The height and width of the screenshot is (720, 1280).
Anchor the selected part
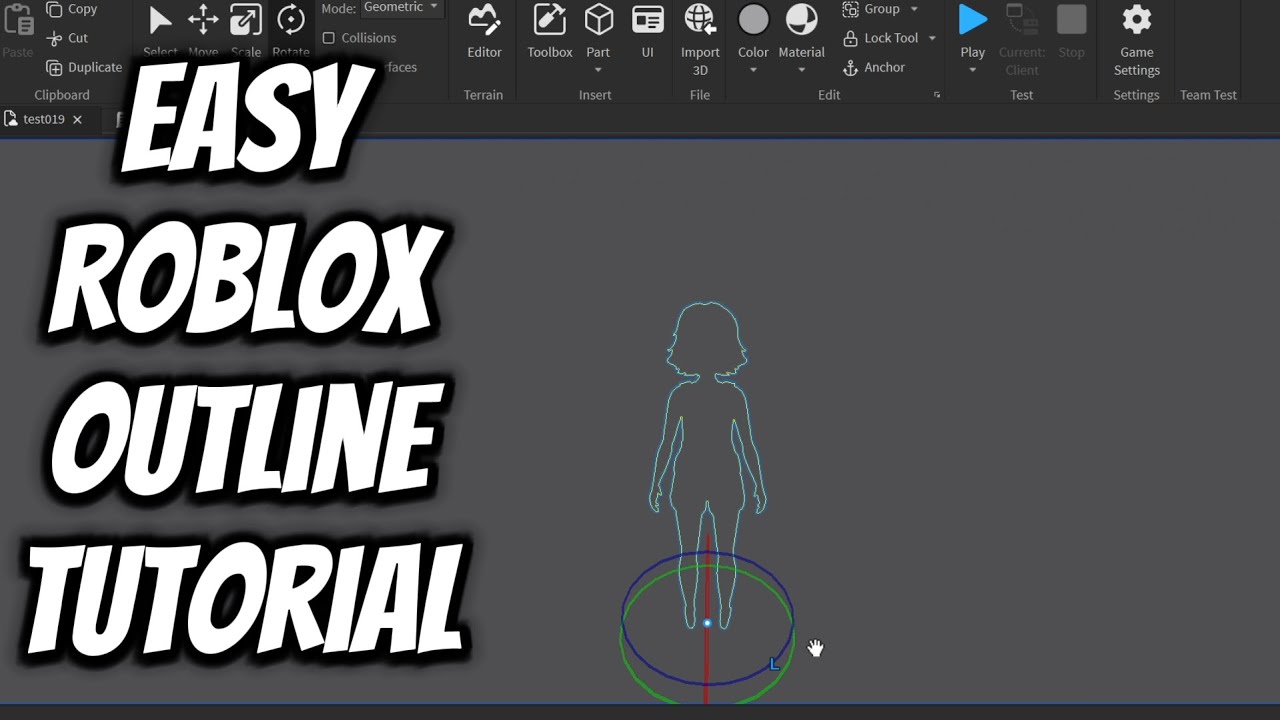875,67
